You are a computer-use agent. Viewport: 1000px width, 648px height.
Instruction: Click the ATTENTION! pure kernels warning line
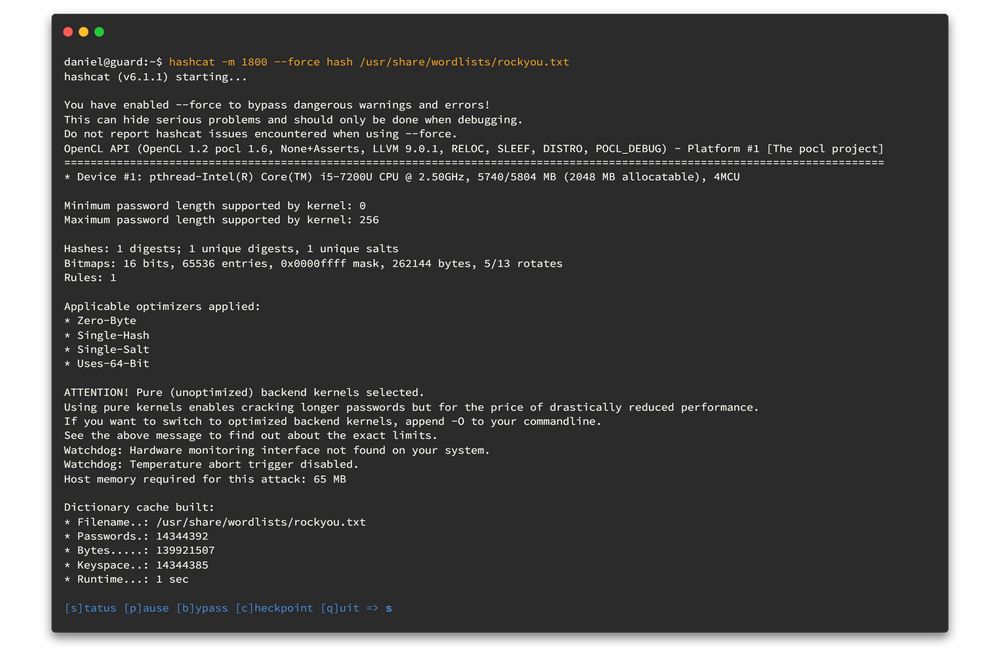tap(244, 393)
